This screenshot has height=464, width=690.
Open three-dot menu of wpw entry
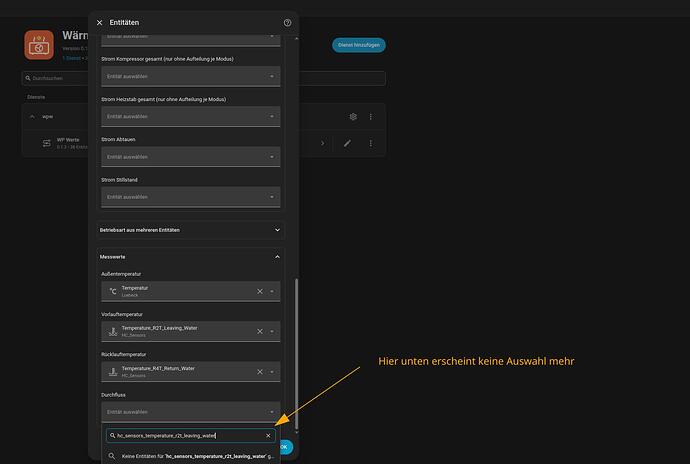coord(371,117)
